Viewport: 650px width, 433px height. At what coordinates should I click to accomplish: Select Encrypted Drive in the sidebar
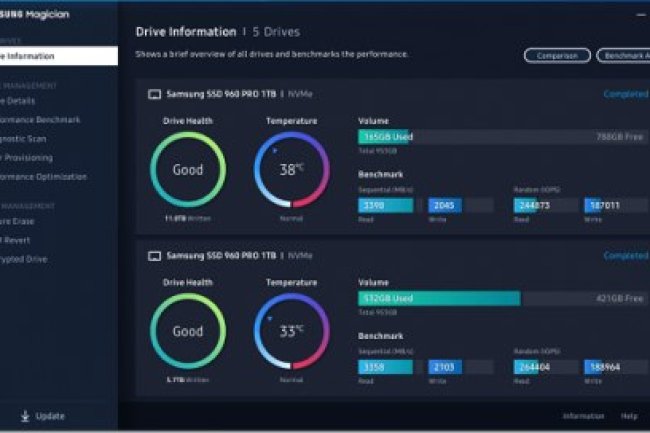point(24,259)
